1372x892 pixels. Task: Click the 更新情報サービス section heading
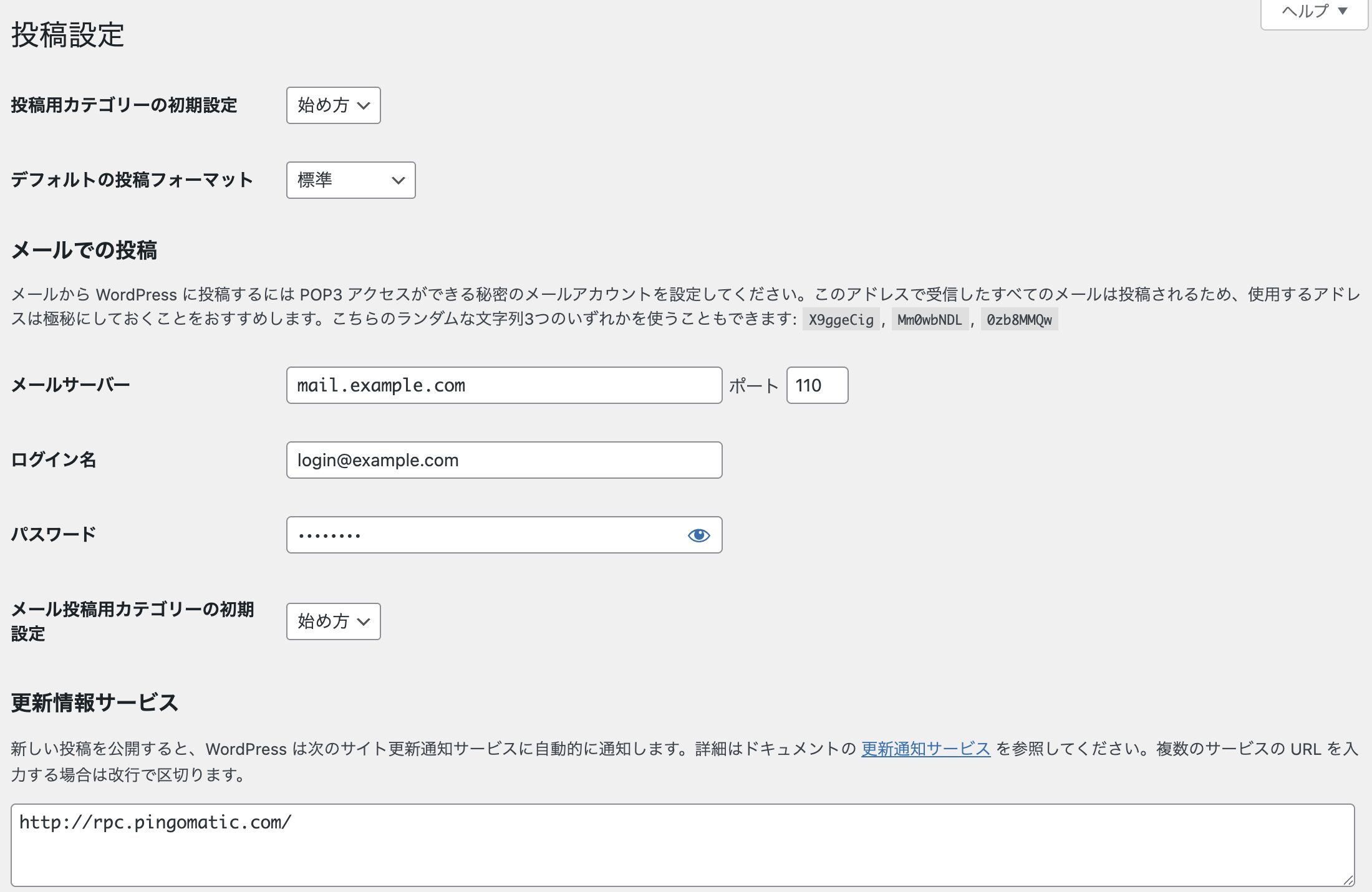[x=95, y=703]
